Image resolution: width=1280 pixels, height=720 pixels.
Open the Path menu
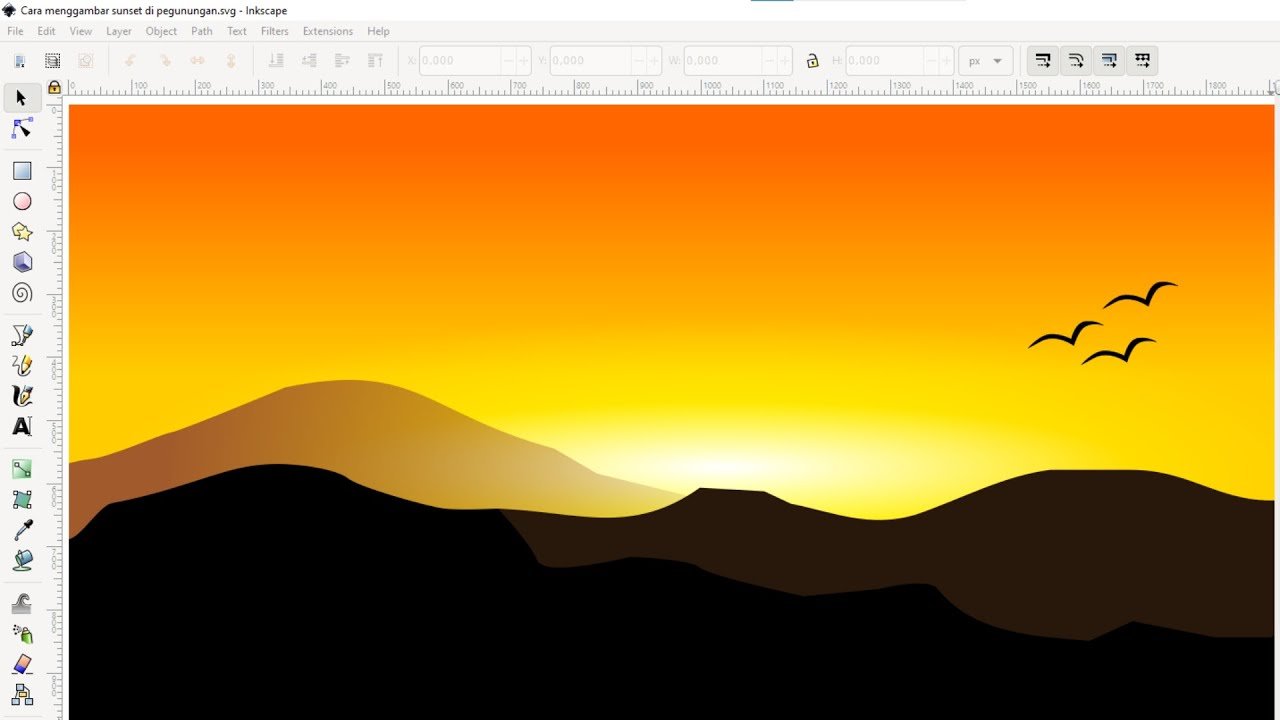(202, 31)
